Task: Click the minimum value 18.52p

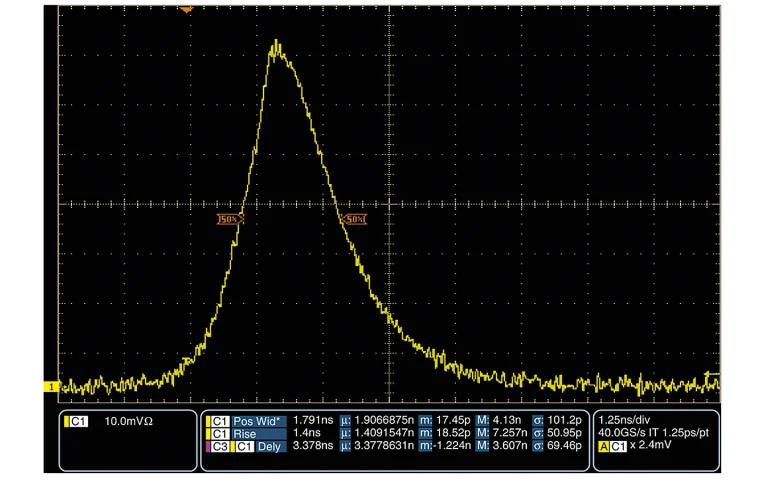Action: (x=452, y=433)
